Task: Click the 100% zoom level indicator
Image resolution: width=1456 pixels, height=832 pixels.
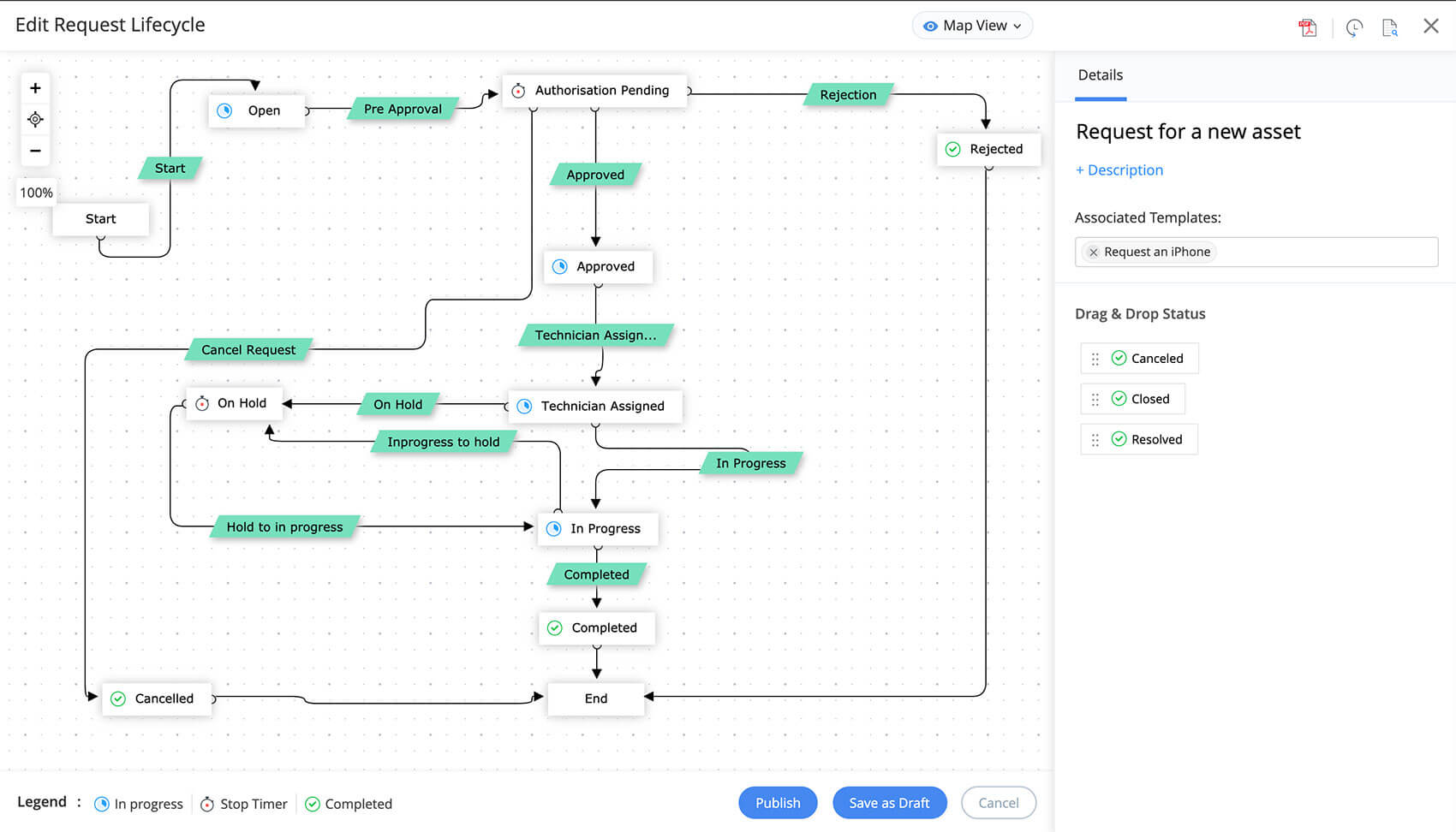Action: (36, 193)
